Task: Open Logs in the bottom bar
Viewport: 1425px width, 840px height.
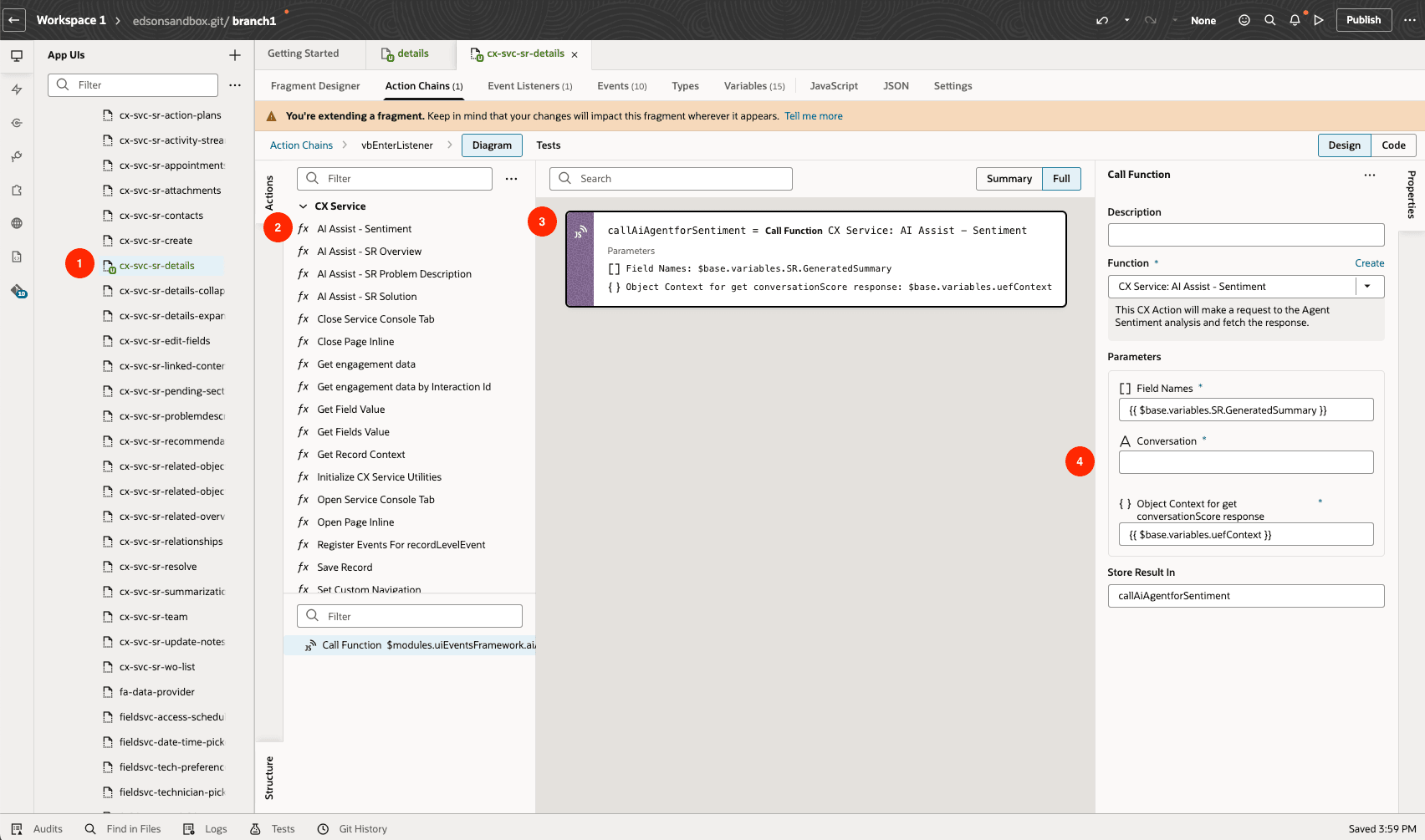Action: pyautogui.click(x=205, y=829)
